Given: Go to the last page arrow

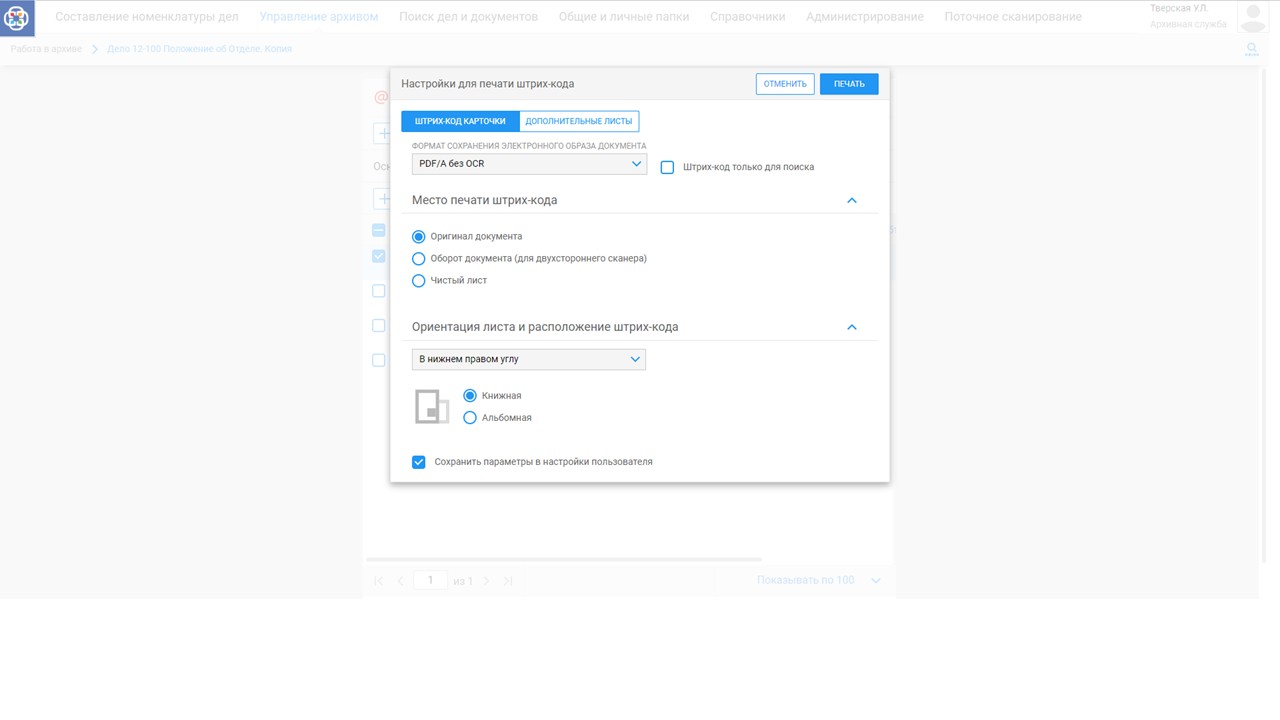Looking at the screenshot, I should tap(508, 581).
